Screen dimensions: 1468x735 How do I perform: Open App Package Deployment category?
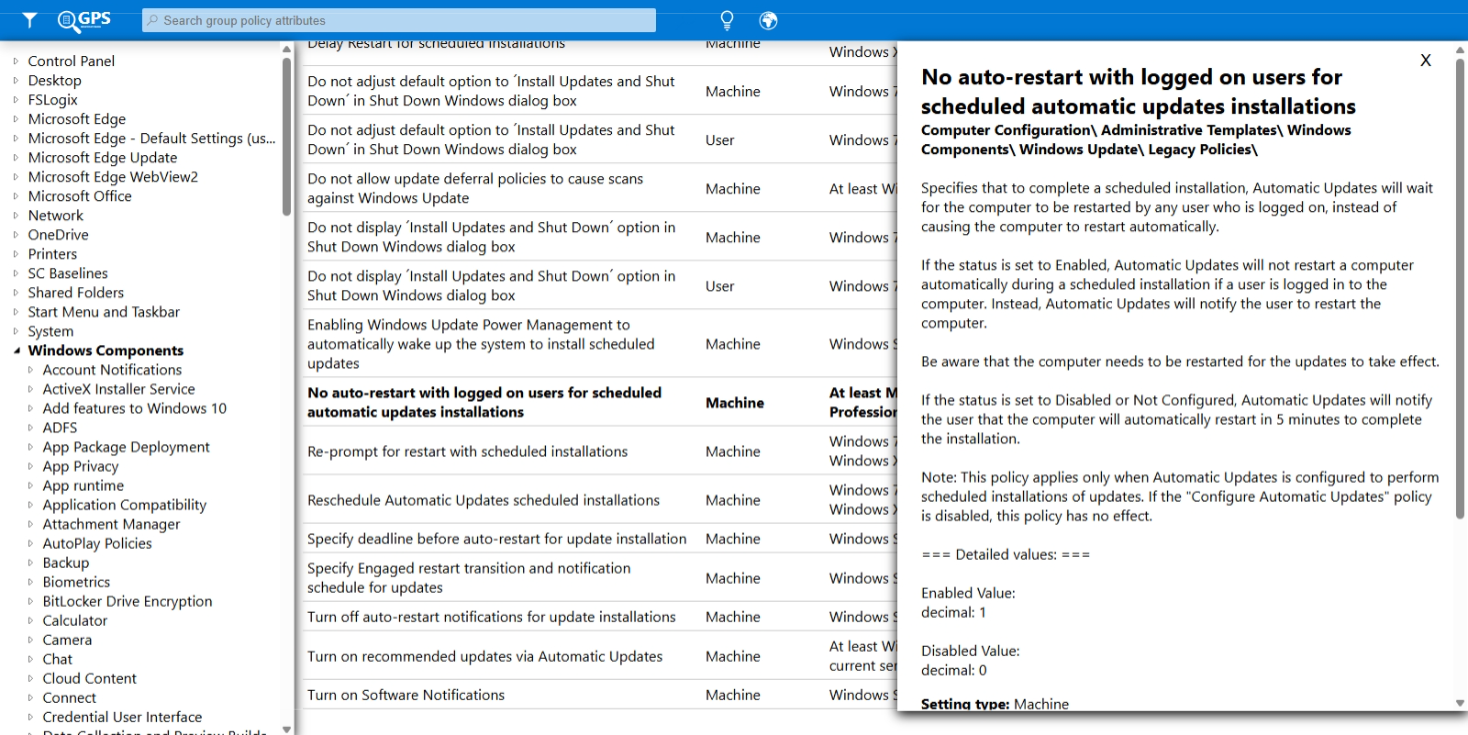click(x=126, y=447)
